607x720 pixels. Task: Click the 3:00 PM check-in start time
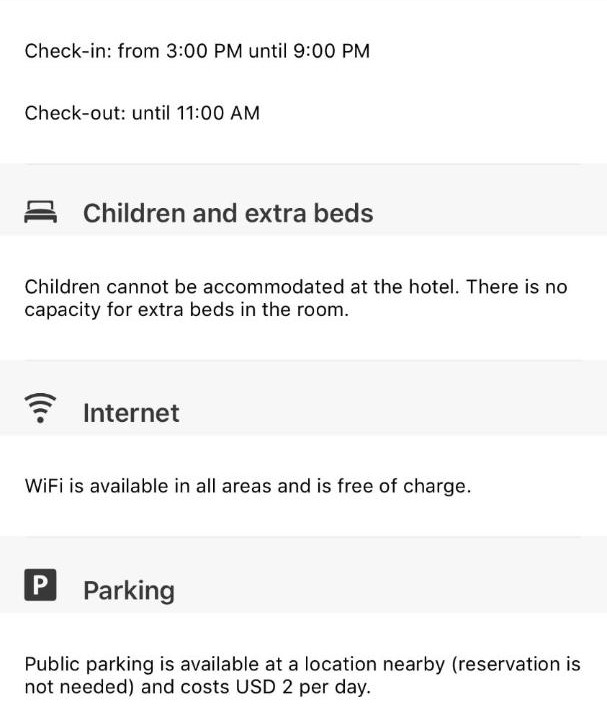pos(206,50)
